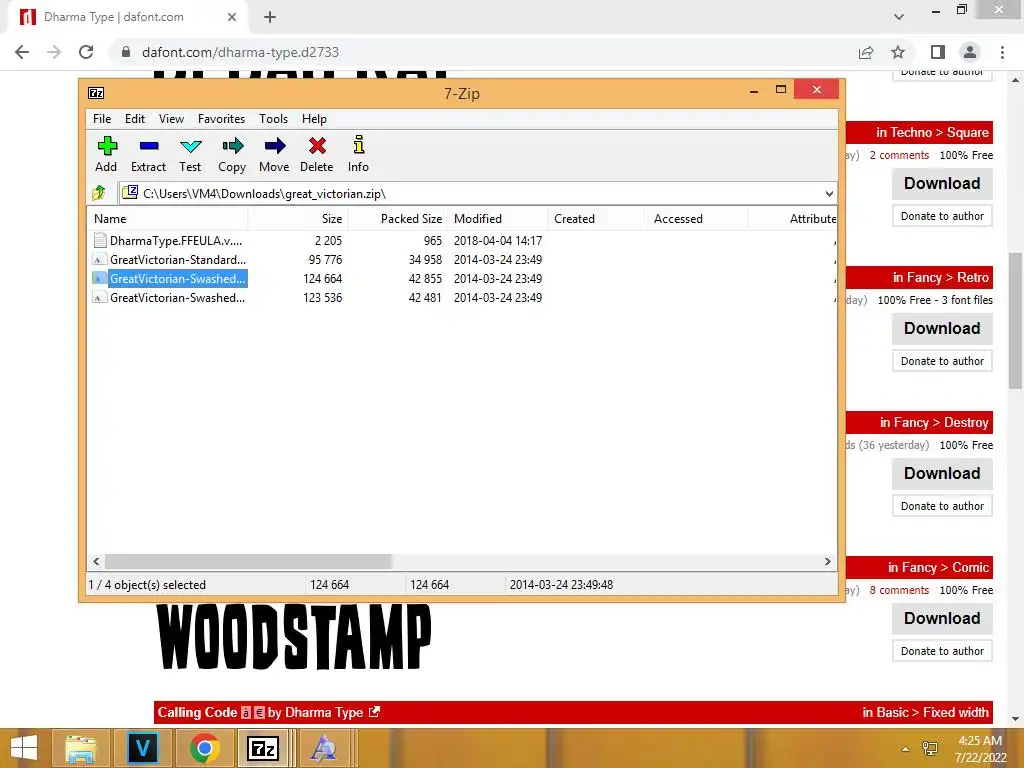Screen dimensions: 1024x768
Task: Sort by Modified column header
Action: pos(498,219)
